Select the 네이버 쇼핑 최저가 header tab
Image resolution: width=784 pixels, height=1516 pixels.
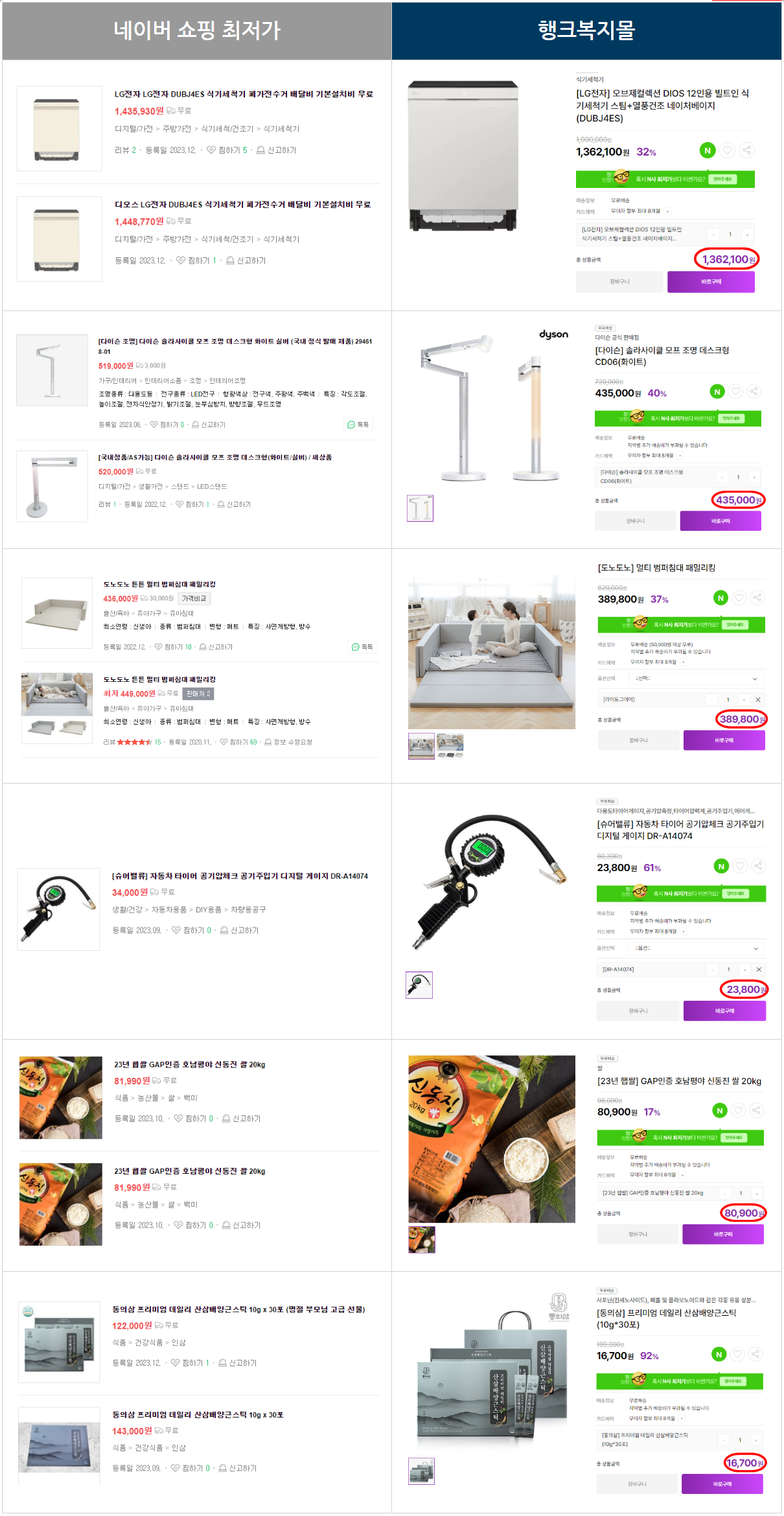[197, 30]
